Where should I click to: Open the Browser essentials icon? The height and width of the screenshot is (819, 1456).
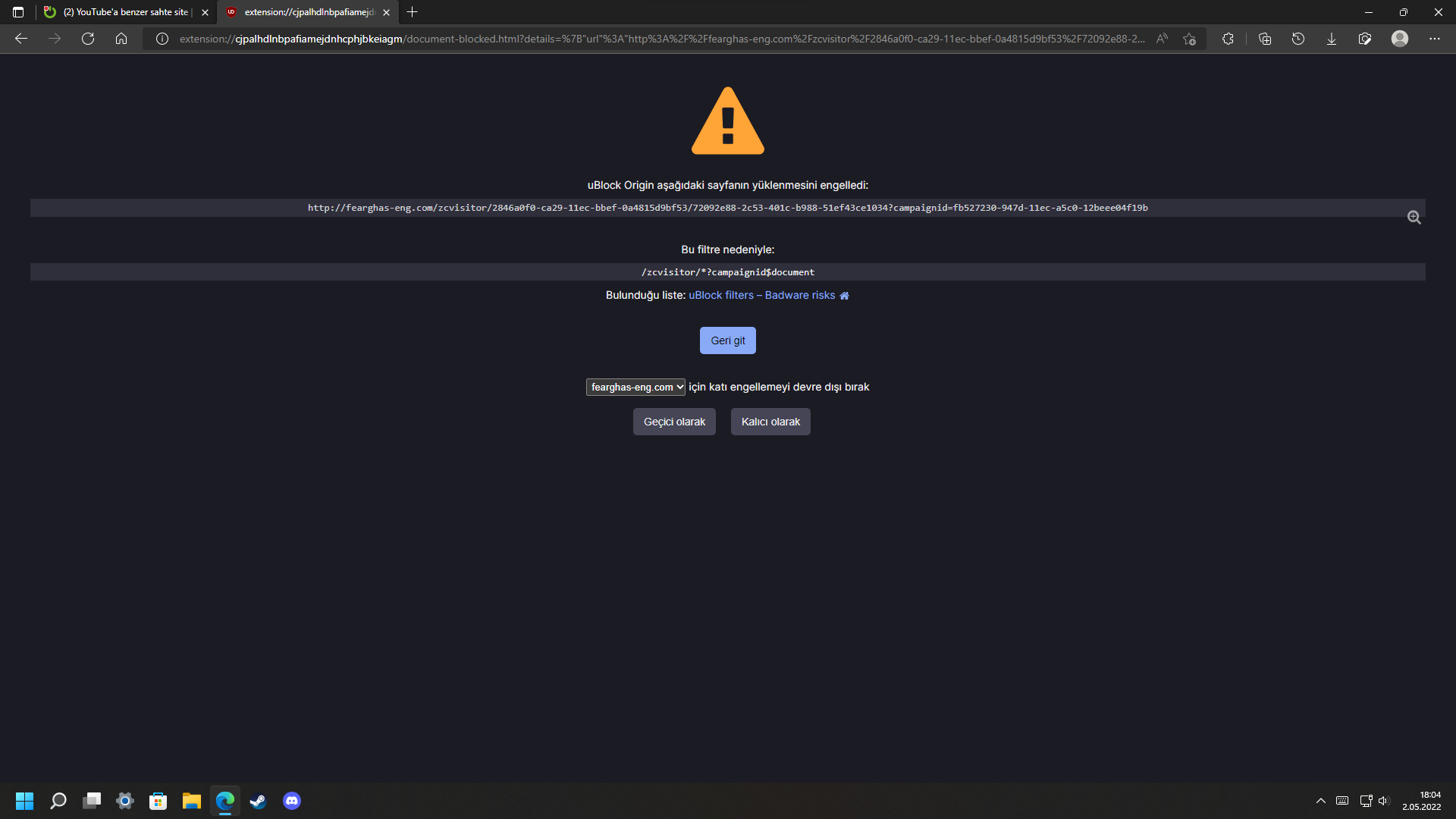coord(1364,39)
